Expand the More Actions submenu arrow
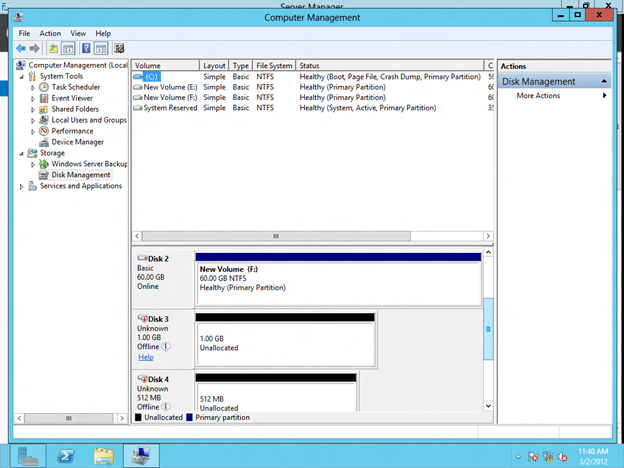This screenshot has height=468, width=624. point(605,96)
